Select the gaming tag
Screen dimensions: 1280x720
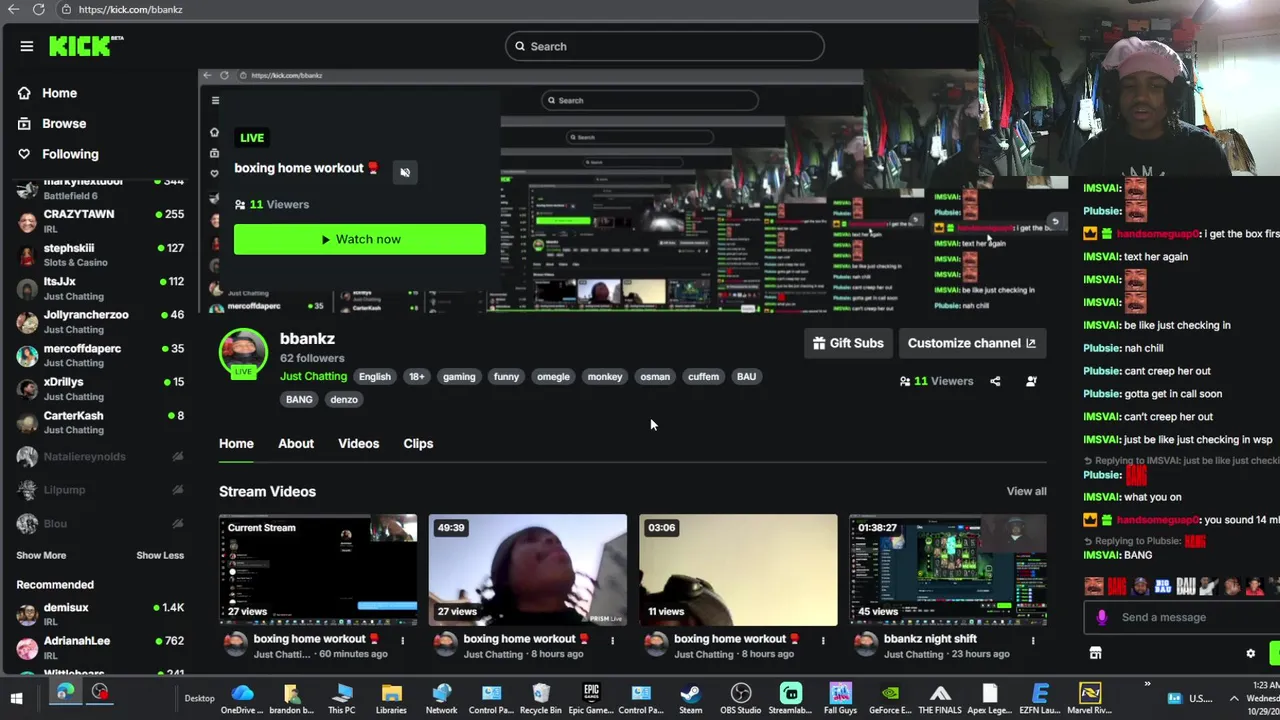pyautogui.click(x=459, y=377)
